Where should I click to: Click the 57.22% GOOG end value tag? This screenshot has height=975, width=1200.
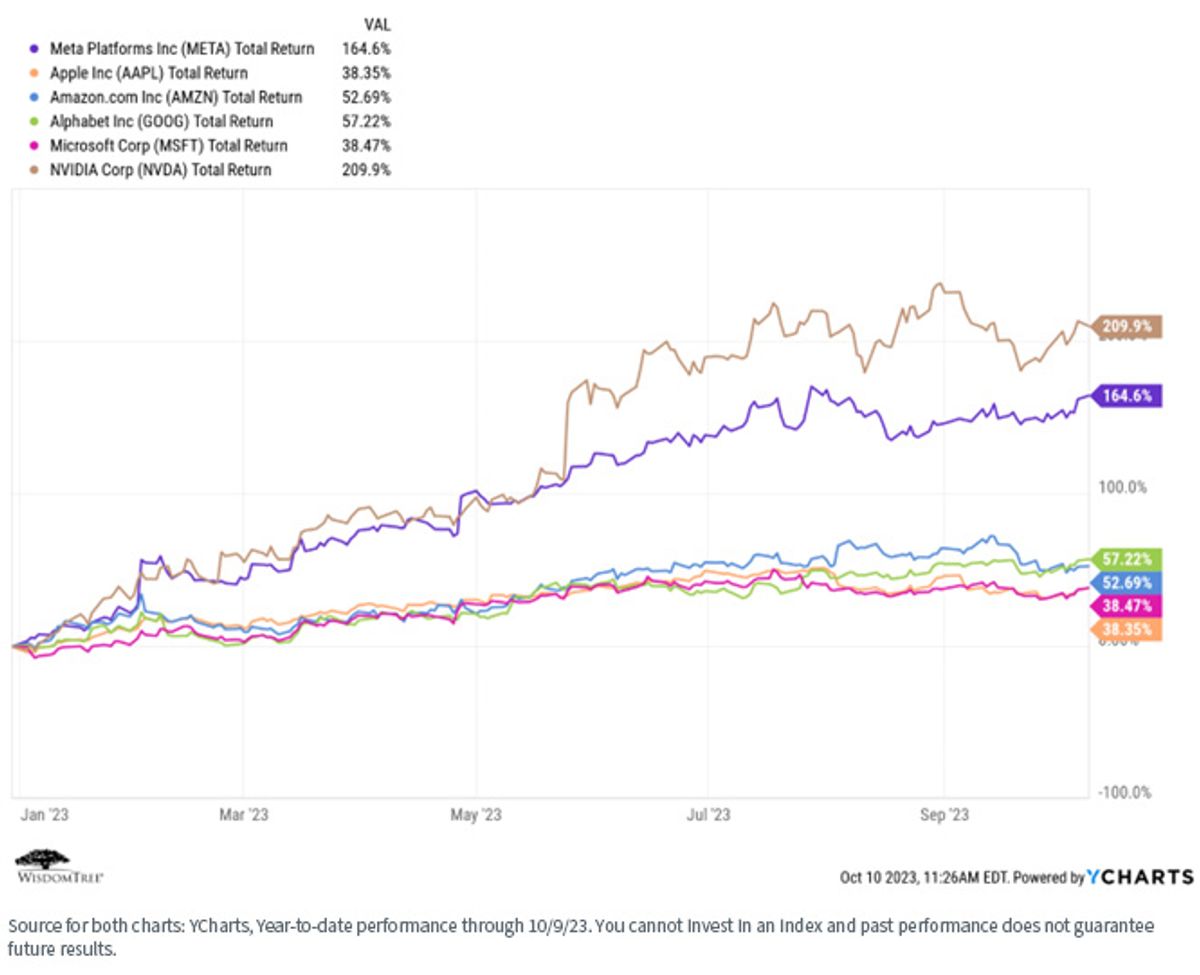point(1128,558)
